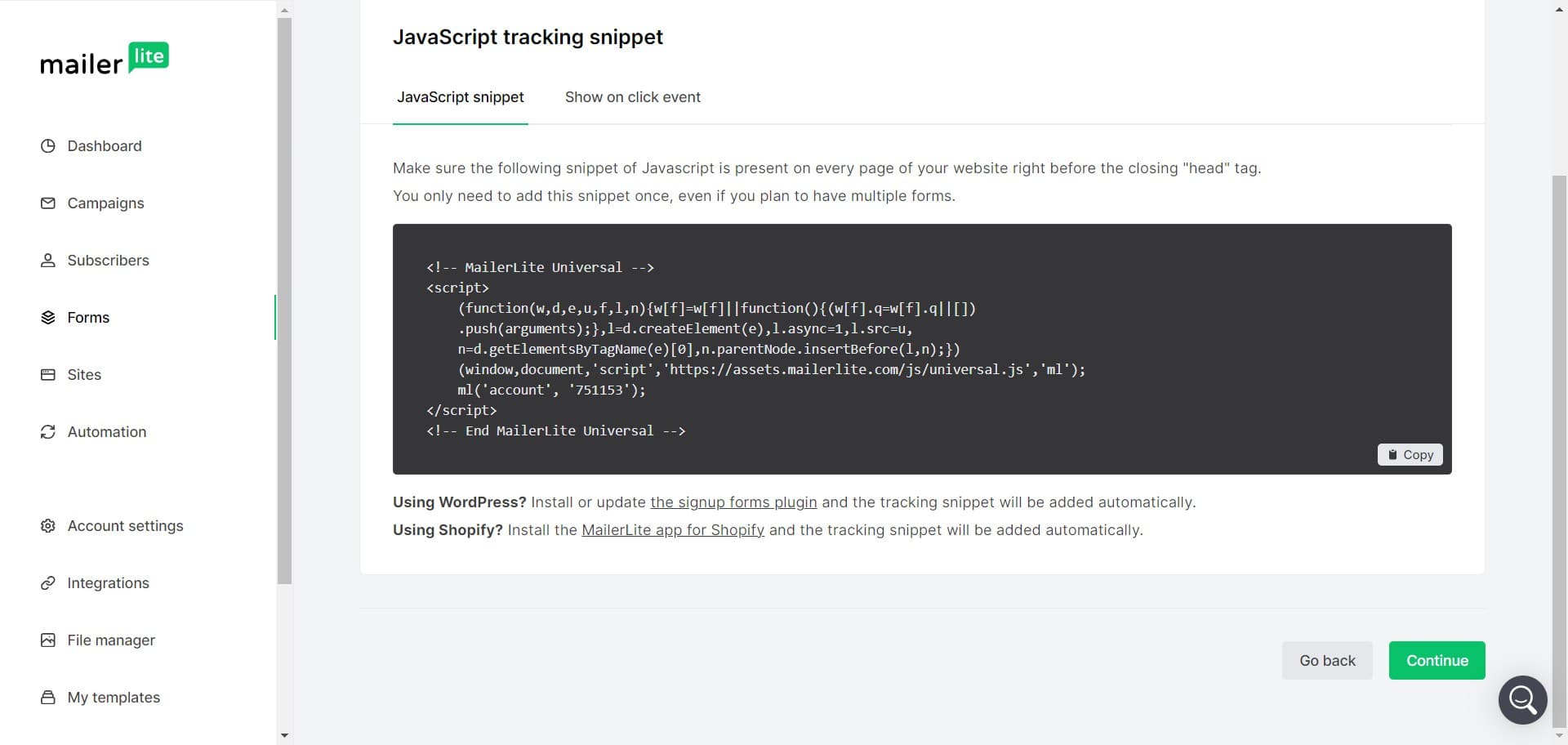The image size is (1568, 745).
Task: Open the floating help search bubble
Action: pyautogui.click(x=1522, y=699)
